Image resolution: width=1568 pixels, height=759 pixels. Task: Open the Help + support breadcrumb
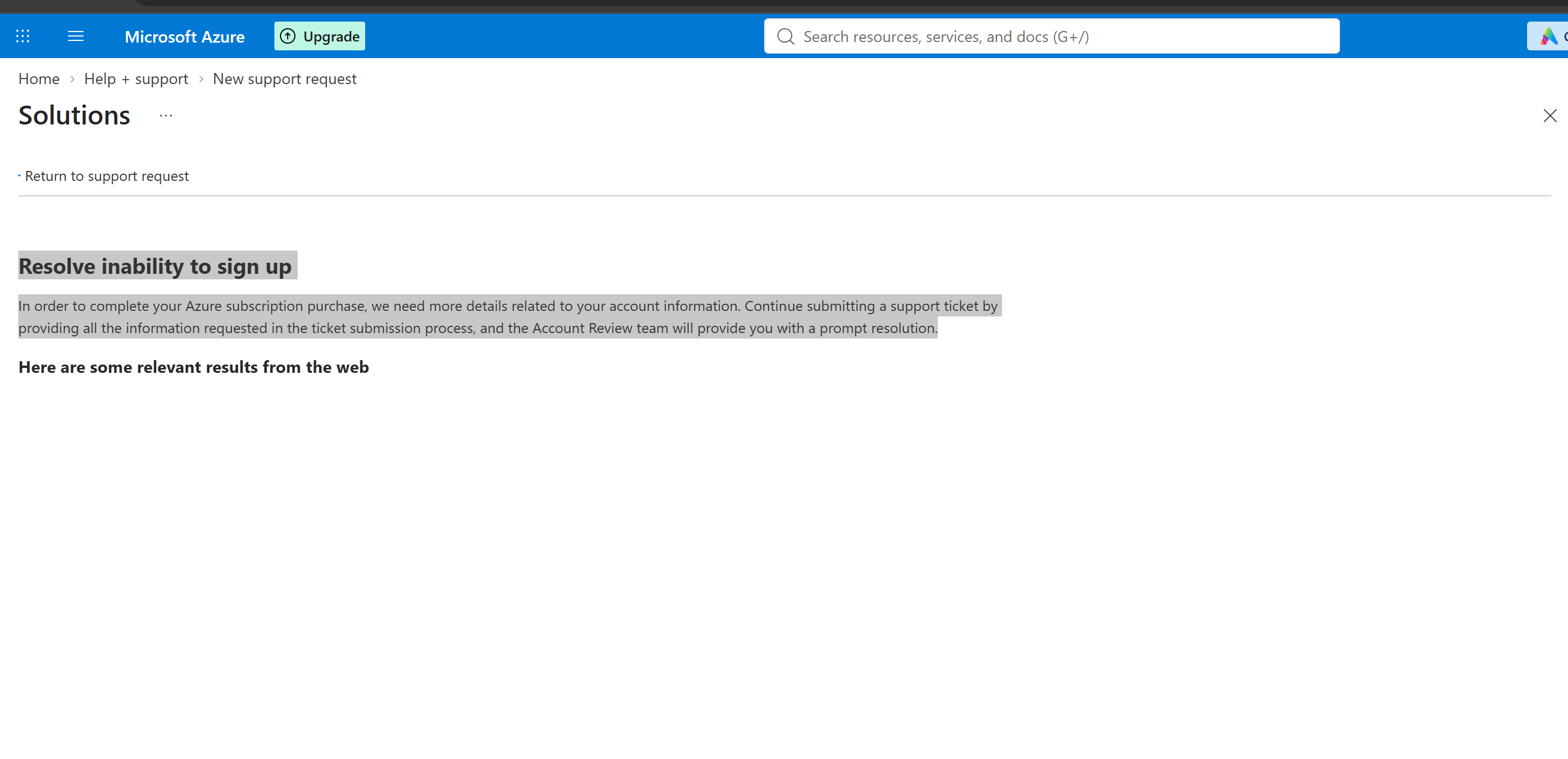136,79
